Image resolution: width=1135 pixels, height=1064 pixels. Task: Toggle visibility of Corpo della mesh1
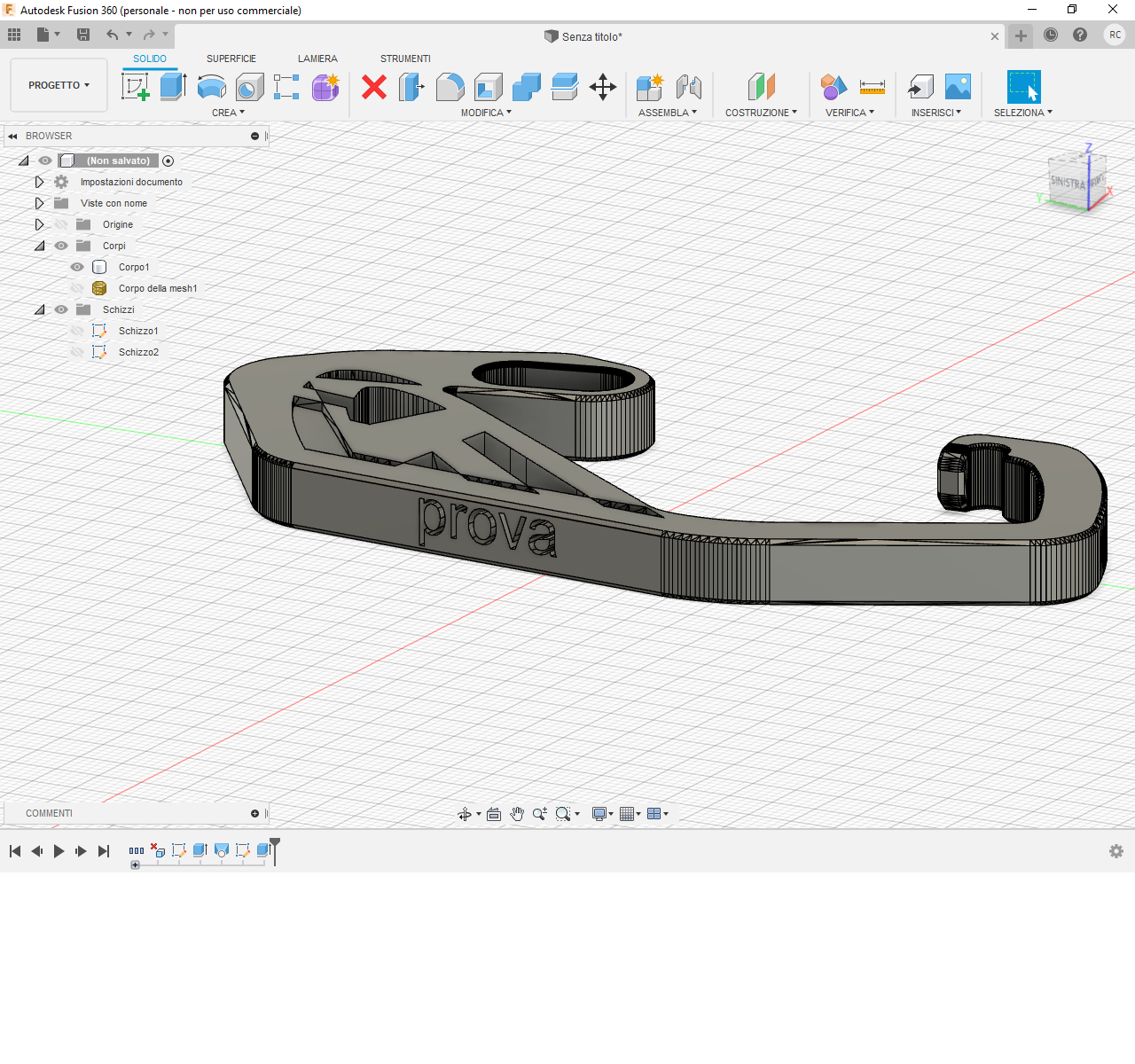(x=77, y=288)
